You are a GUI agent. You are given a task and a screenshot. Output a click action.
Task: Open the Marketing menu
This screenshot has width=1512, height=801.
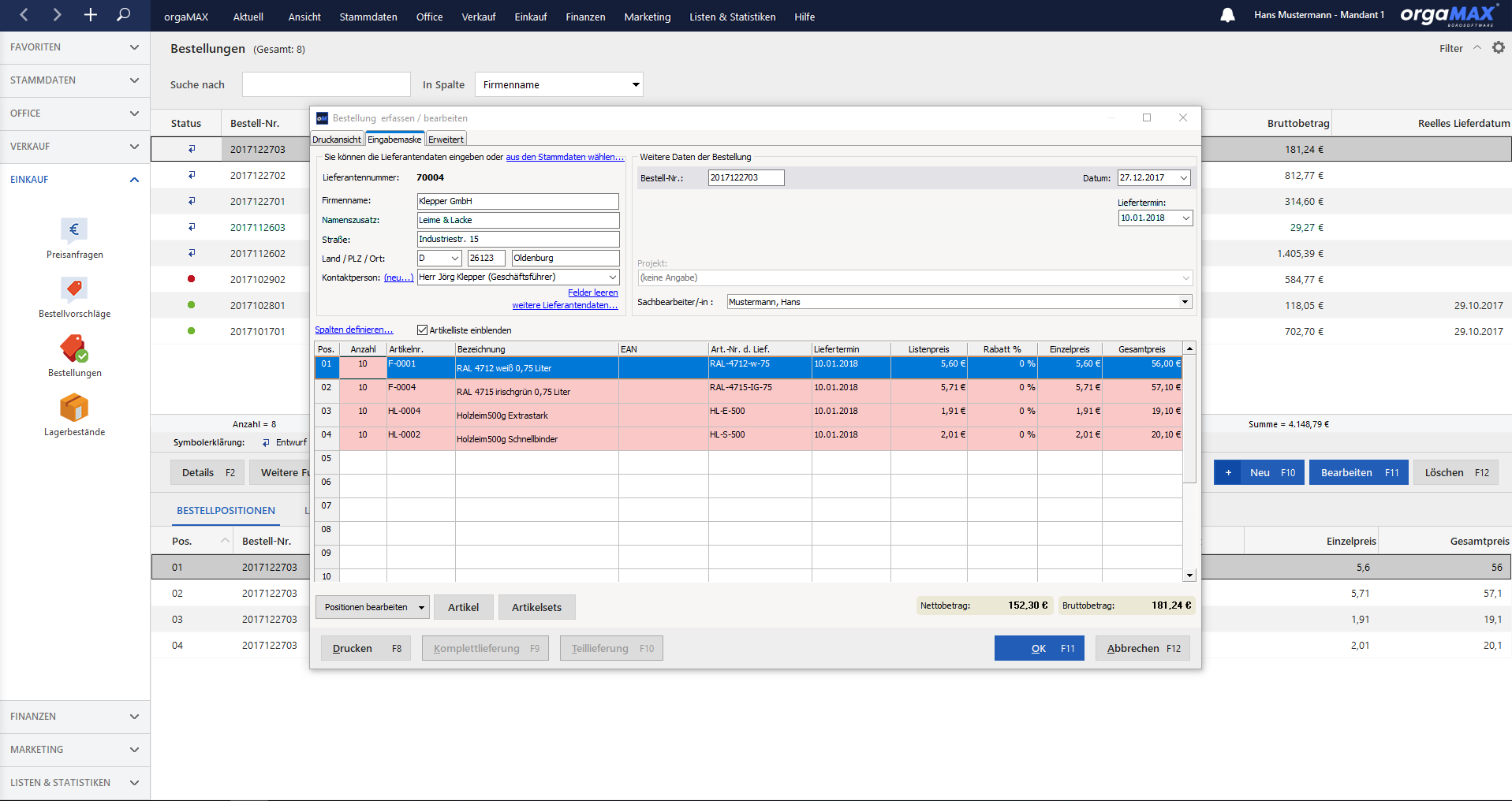[x=648, y=17]
